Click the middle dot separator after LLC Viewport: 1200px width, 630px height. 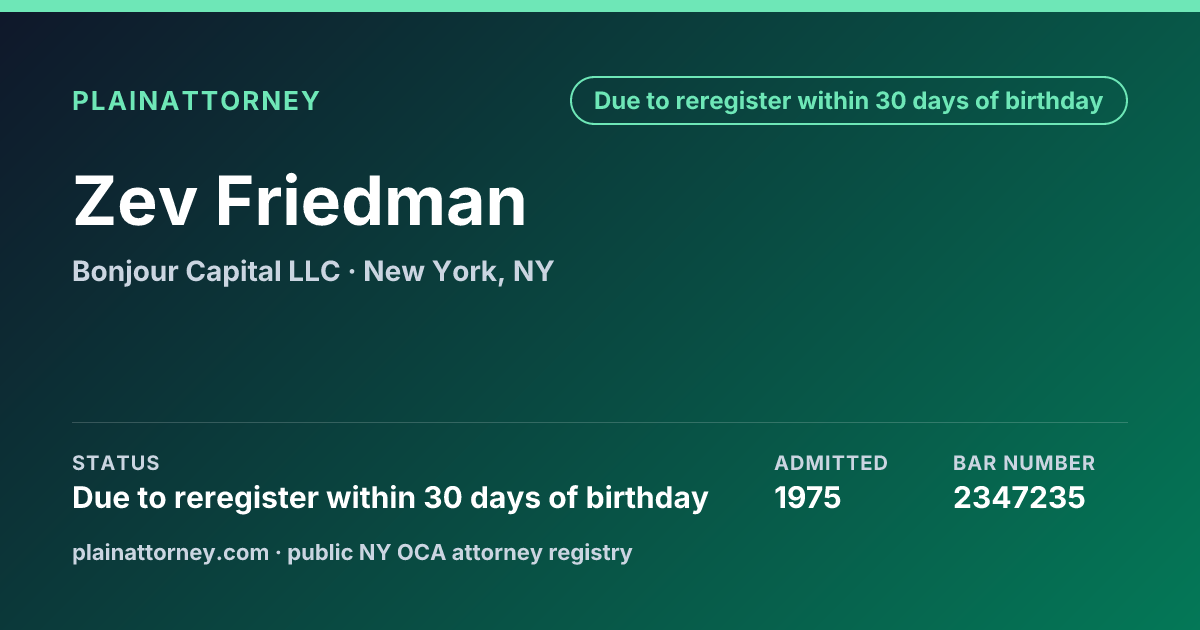tap(352, 272)
